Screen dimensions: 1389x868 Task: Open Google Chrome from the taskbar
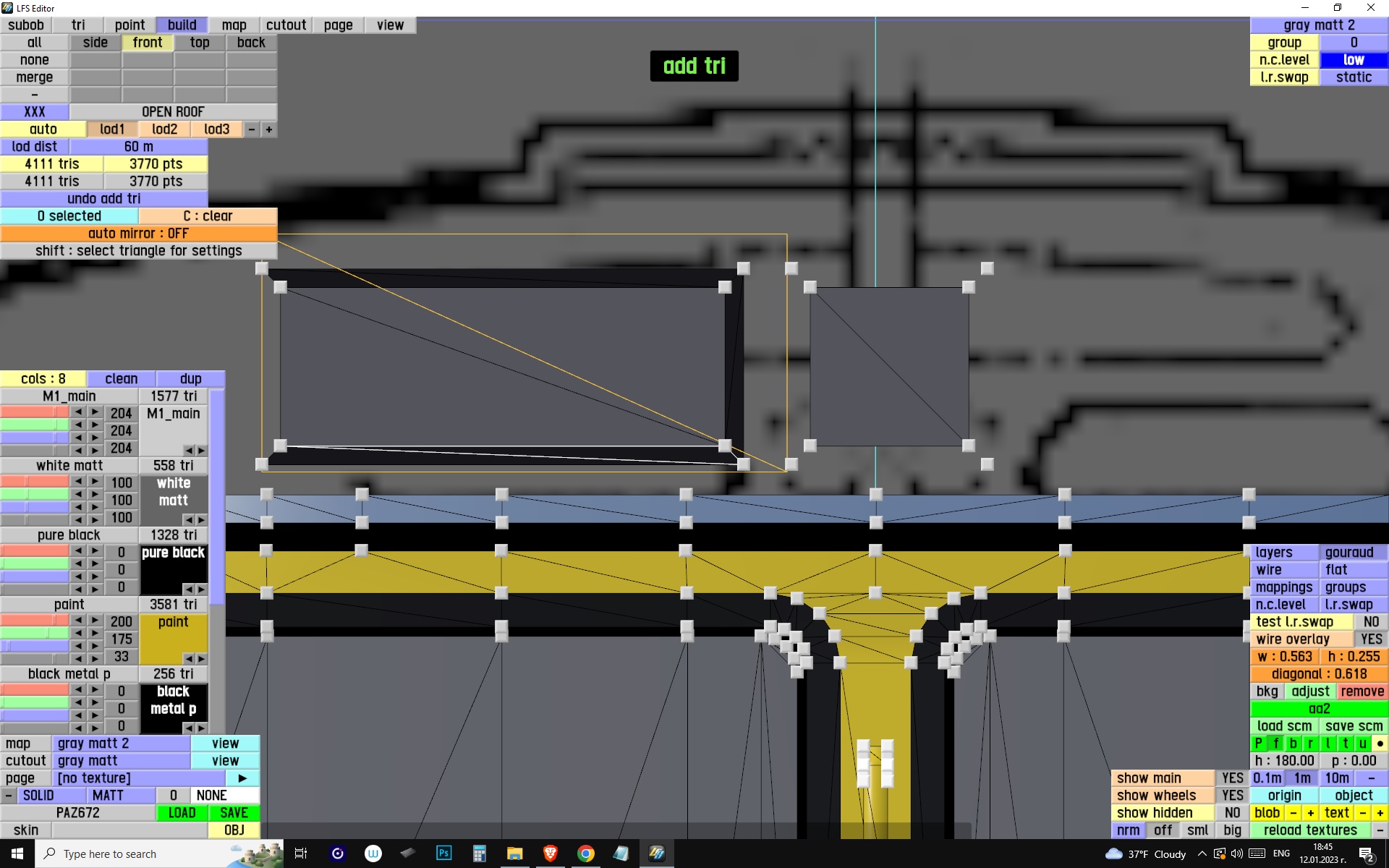pyautogui.click(x=586, y=854)
